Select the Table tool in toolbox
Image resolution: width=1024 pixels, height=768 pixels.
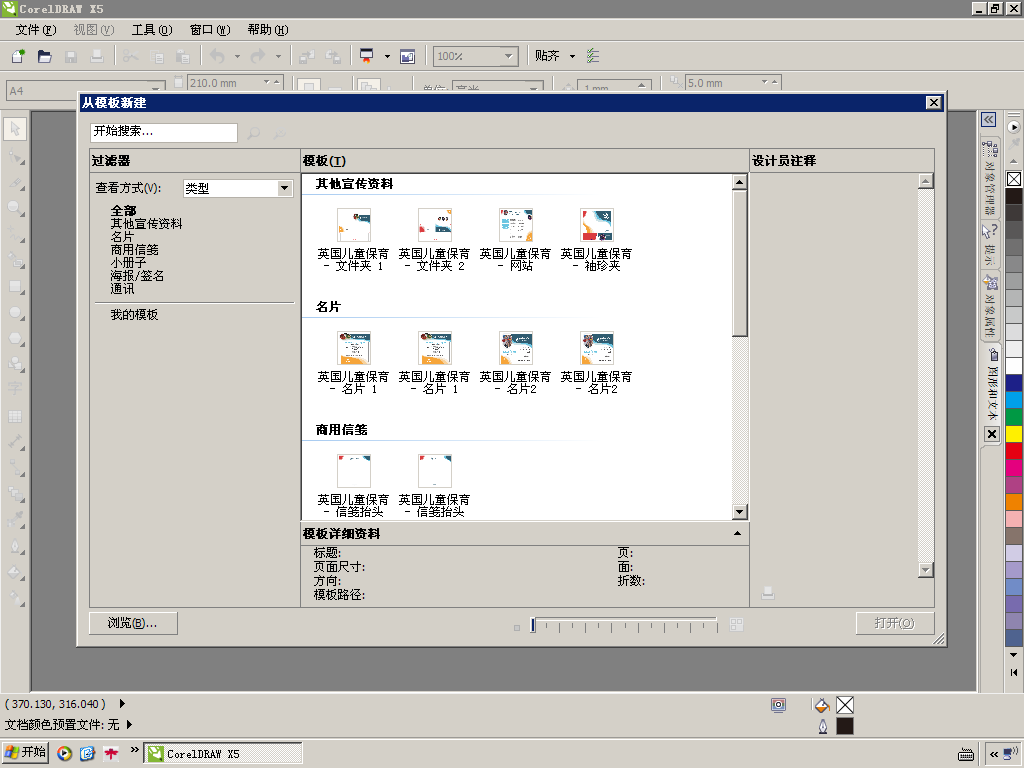pyautogui.click(x=16, y=416)
